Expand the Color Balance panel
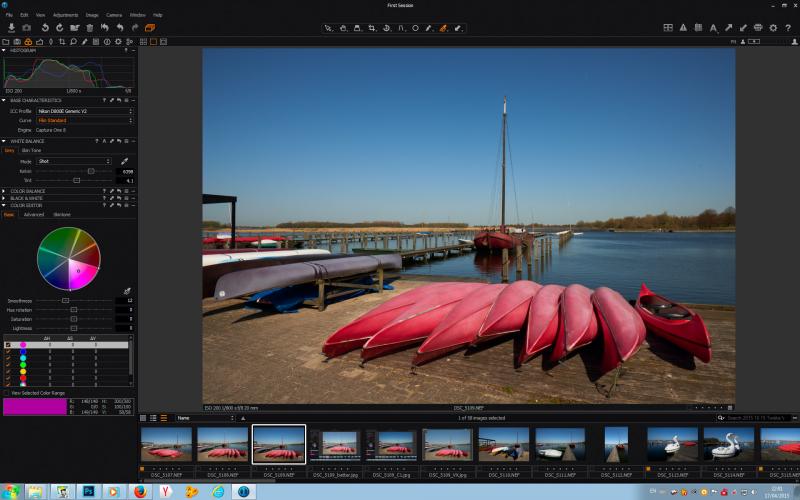Screen dimensions: 800x500 (x=4, y=191)
